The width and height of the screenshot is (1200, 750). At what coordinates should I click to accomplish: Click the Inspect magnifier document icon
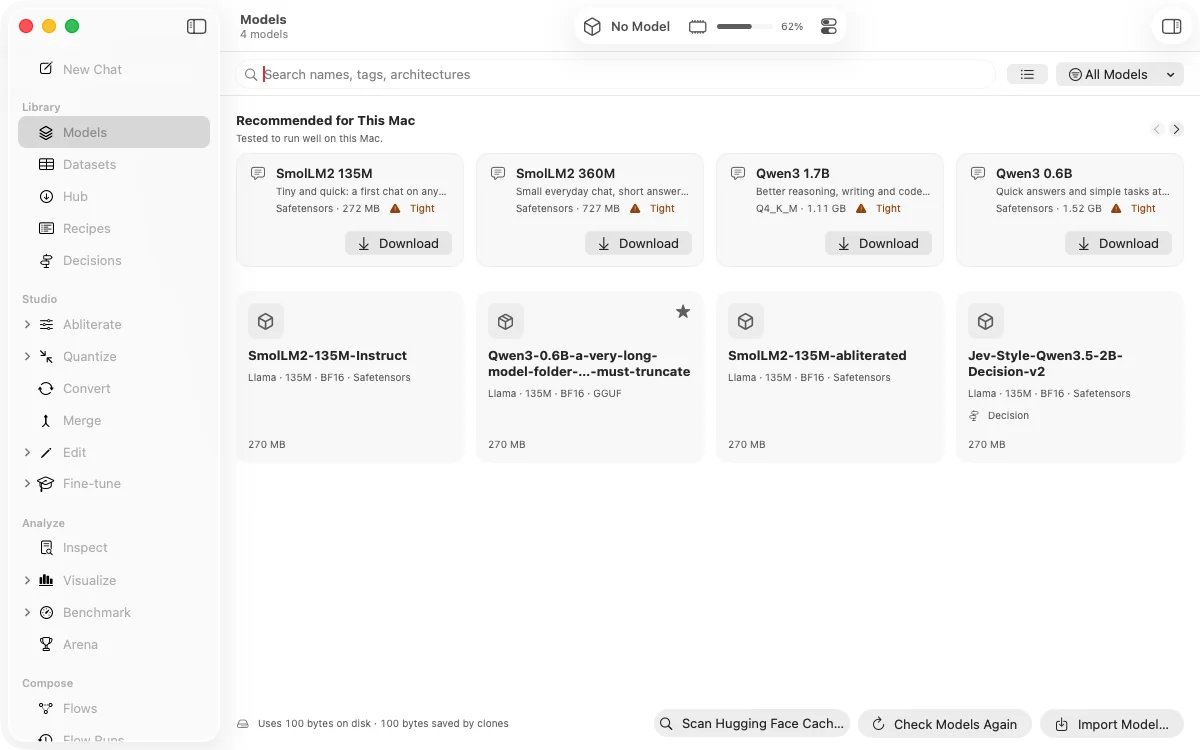tap(46, 548)
